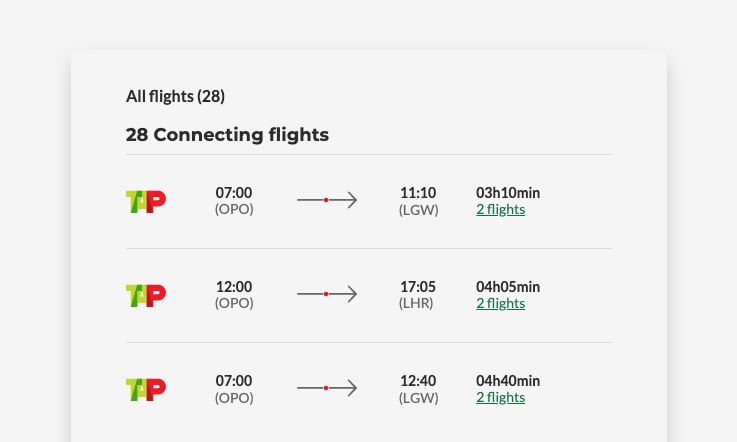Image resolution: width=737 pixels, height=442 pixels.
Task: Select the All flights (28) heading
Action: (x=175, y=96)
